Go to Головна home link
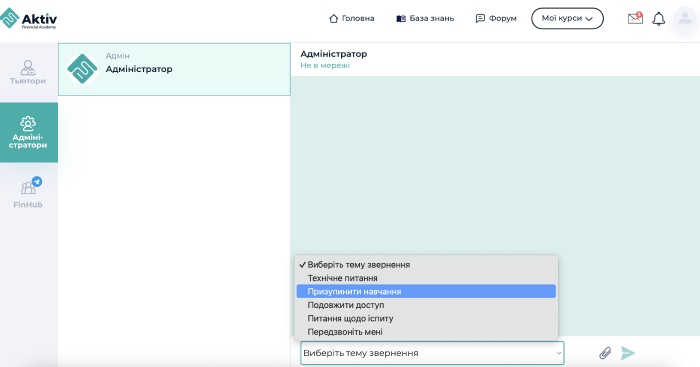Viewport: 700px width, 367px height. (x=352, y=18)
